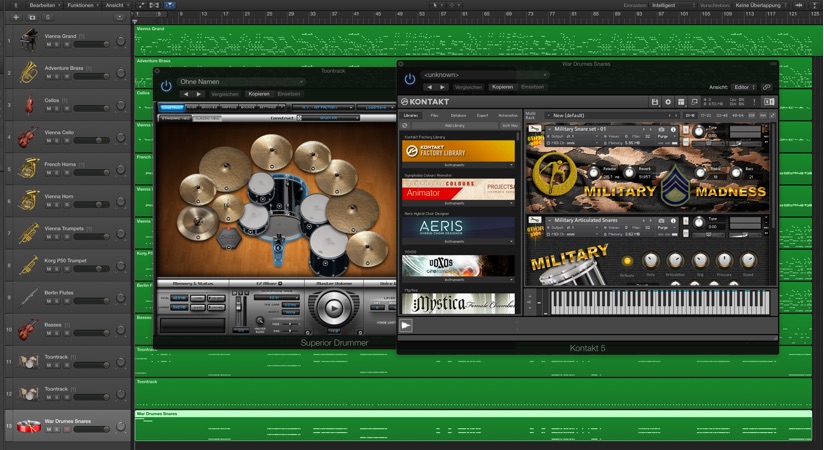Viewport: 824px width, 450px height.
Task: Click Kontakt Factory Library banner
Action: click(x=458, y=151)
